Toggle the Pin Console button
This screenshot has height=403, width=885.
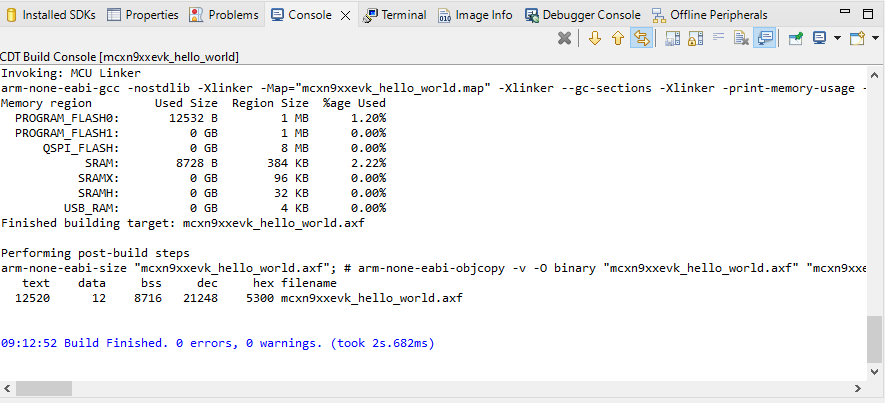tap(795, 38)
